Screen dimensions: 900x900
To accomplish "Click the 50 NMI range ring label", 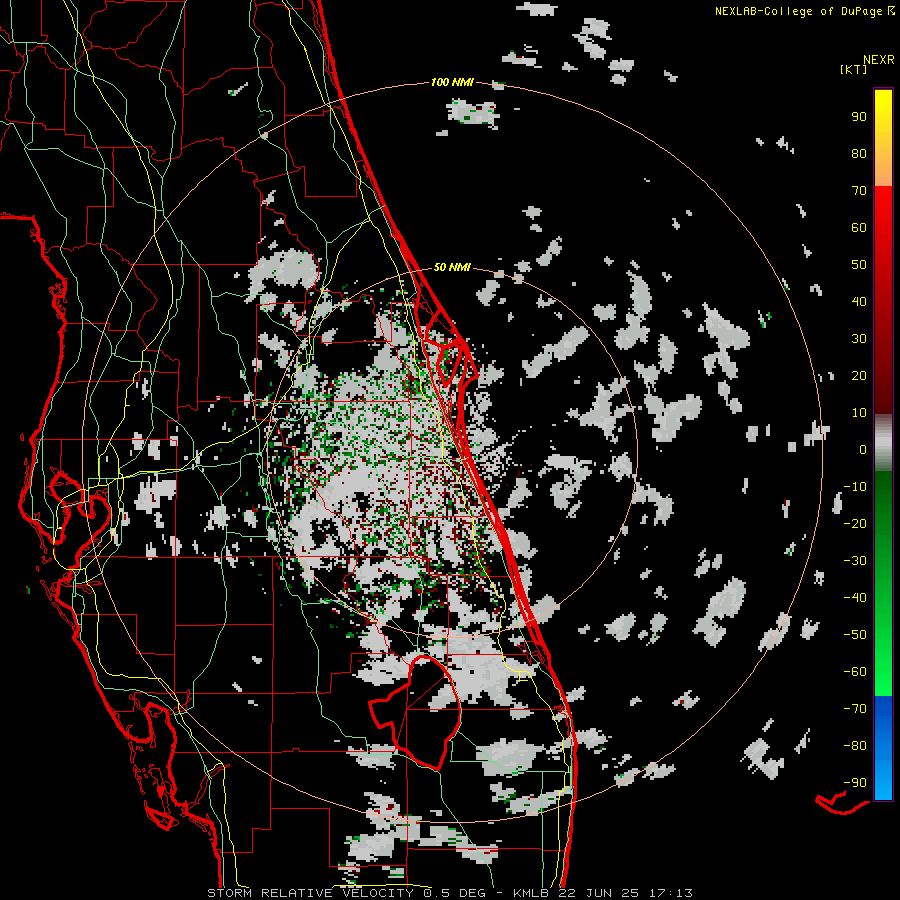I will pyautogui.click(x=452, y=267).
